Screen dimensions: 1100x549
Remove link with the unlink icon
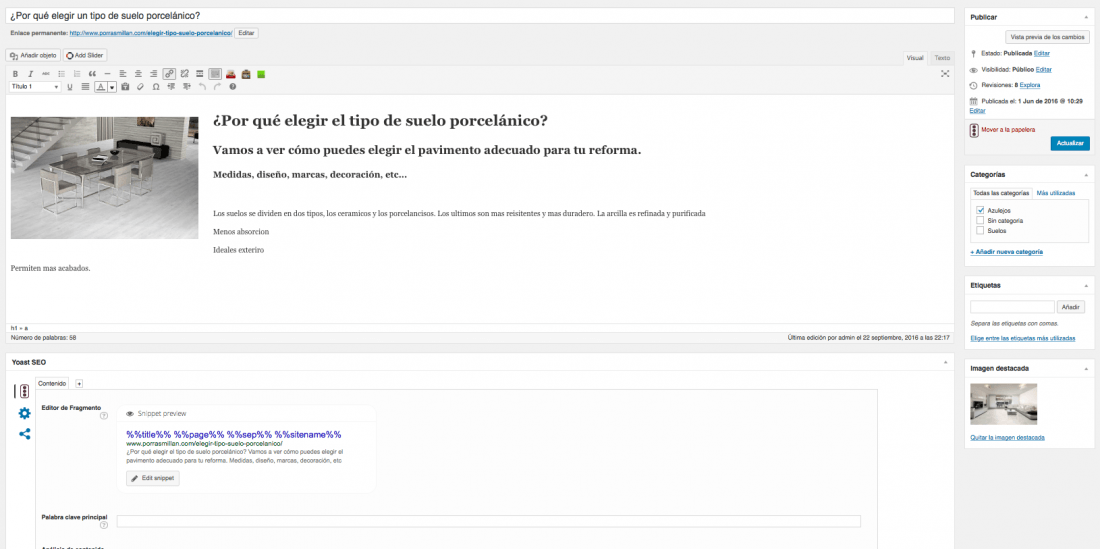pyautogui.click(x=185, y=74)
